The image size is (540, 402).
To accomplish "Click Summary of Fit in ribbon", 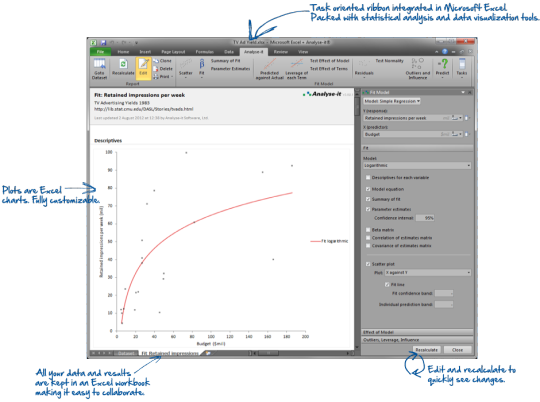I will coord(226,61).
